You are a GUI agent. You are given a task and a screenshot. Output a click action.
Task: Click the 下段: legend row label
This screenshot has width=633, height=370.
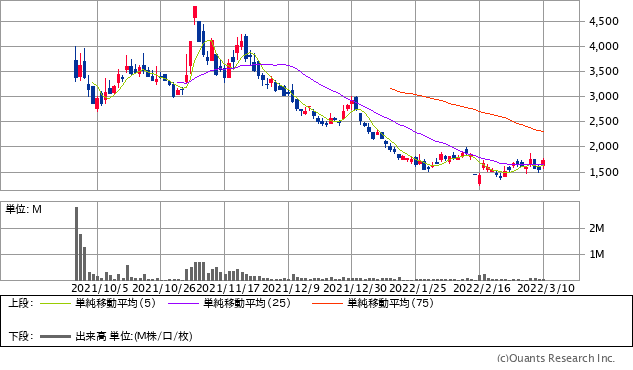(x=21, y=336)
